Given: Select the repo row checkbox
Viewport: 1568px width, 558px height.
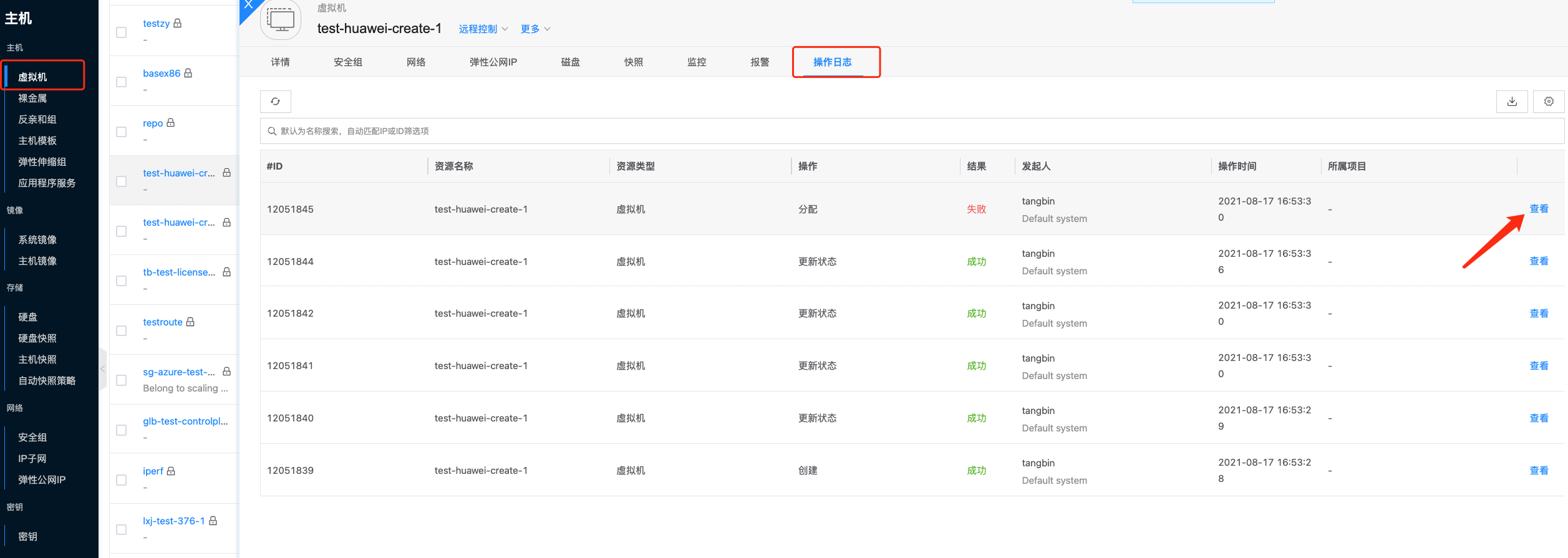Looking at the screenshot, I should [x=122, y=132].
